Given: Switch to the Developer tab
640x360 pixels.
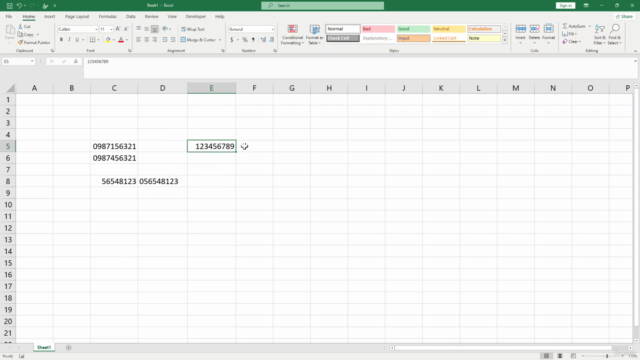Looking at the screenshot, I should pos(196,16).
